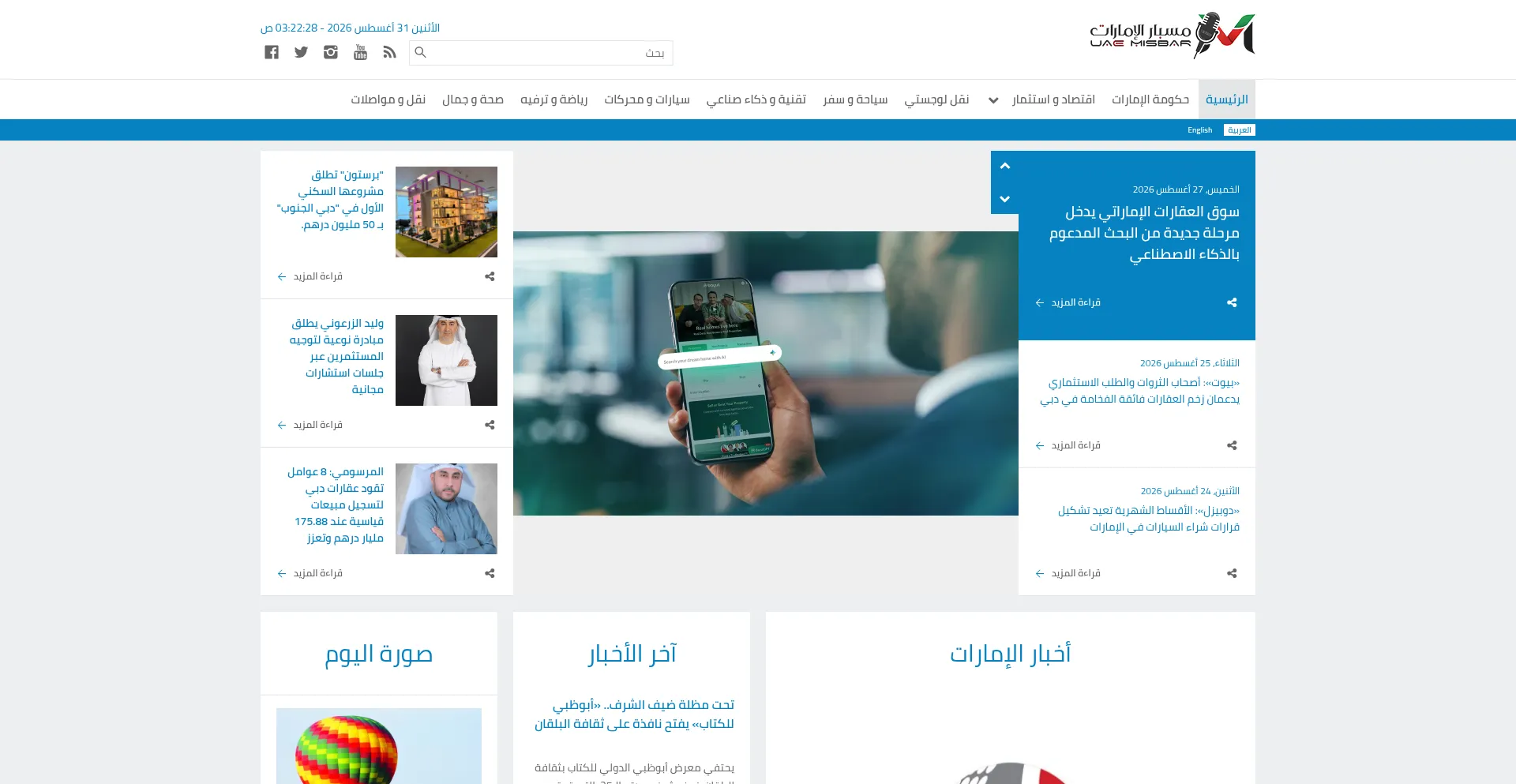This screenshot has width=1516, height=784.
Task: Open headline تحت مظلة ضيف الشرف أبوظبي للكتاب
Action: pyautogui.click(x=634, y=715)
